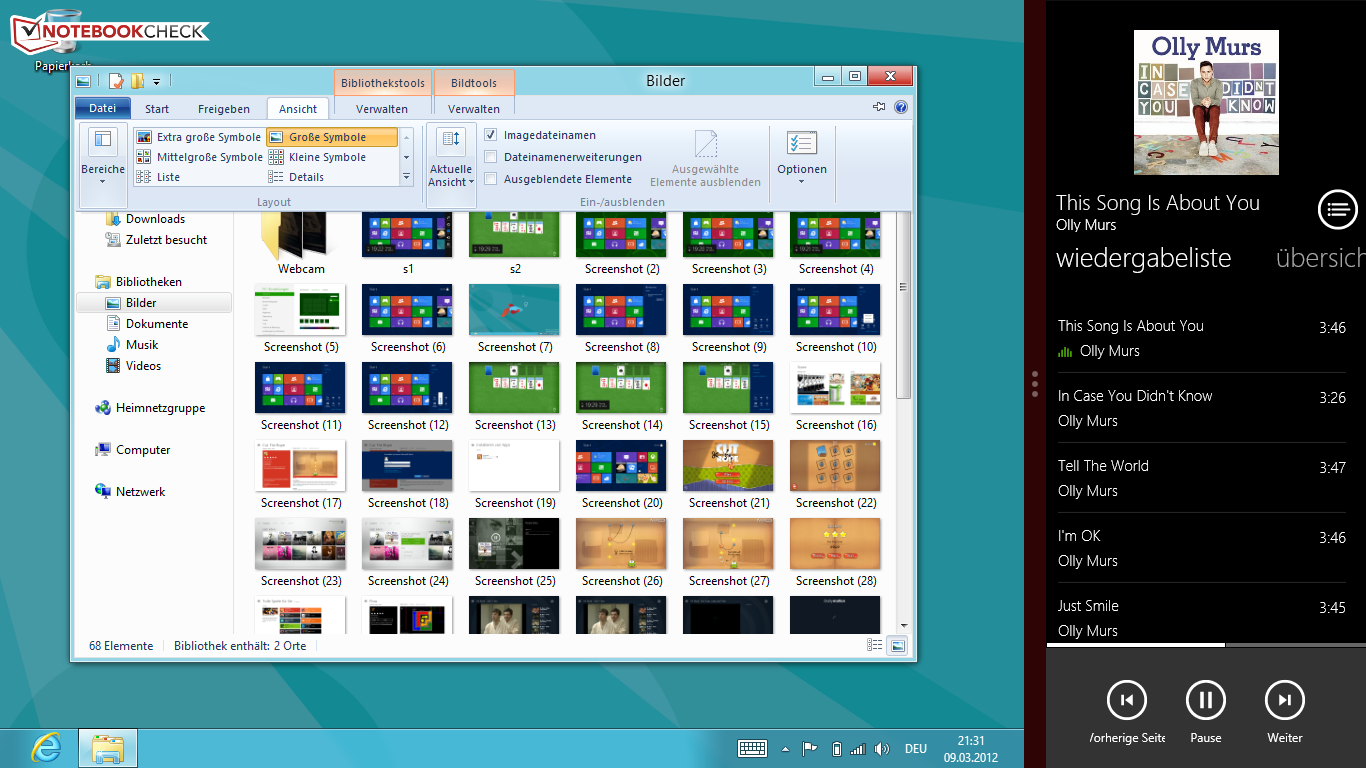Open the playlist list icon
The height and width of the screenshot is (768, 1366).
pyautogui.click(x=1337, y=209)
